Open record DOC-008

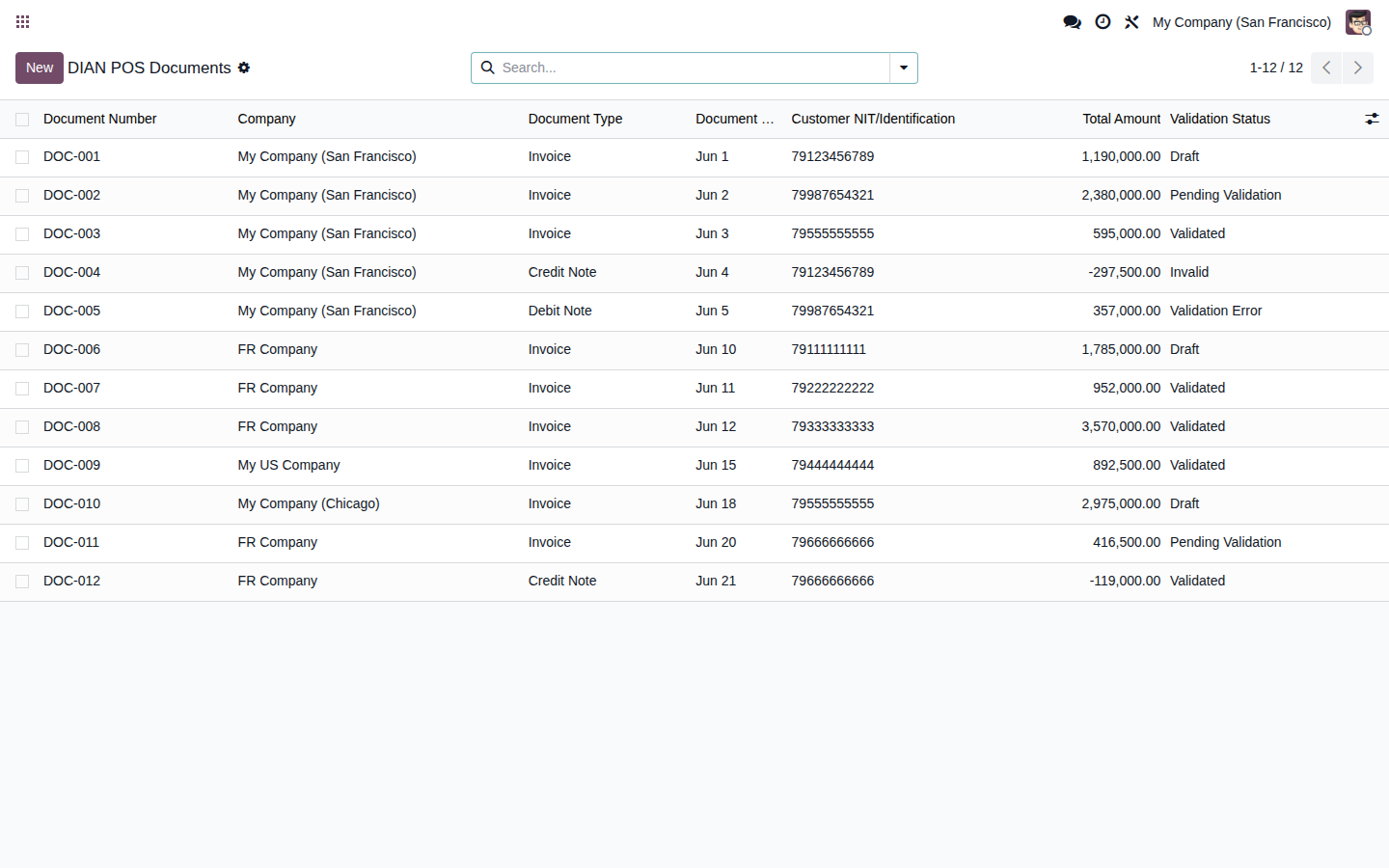point(71,426)
